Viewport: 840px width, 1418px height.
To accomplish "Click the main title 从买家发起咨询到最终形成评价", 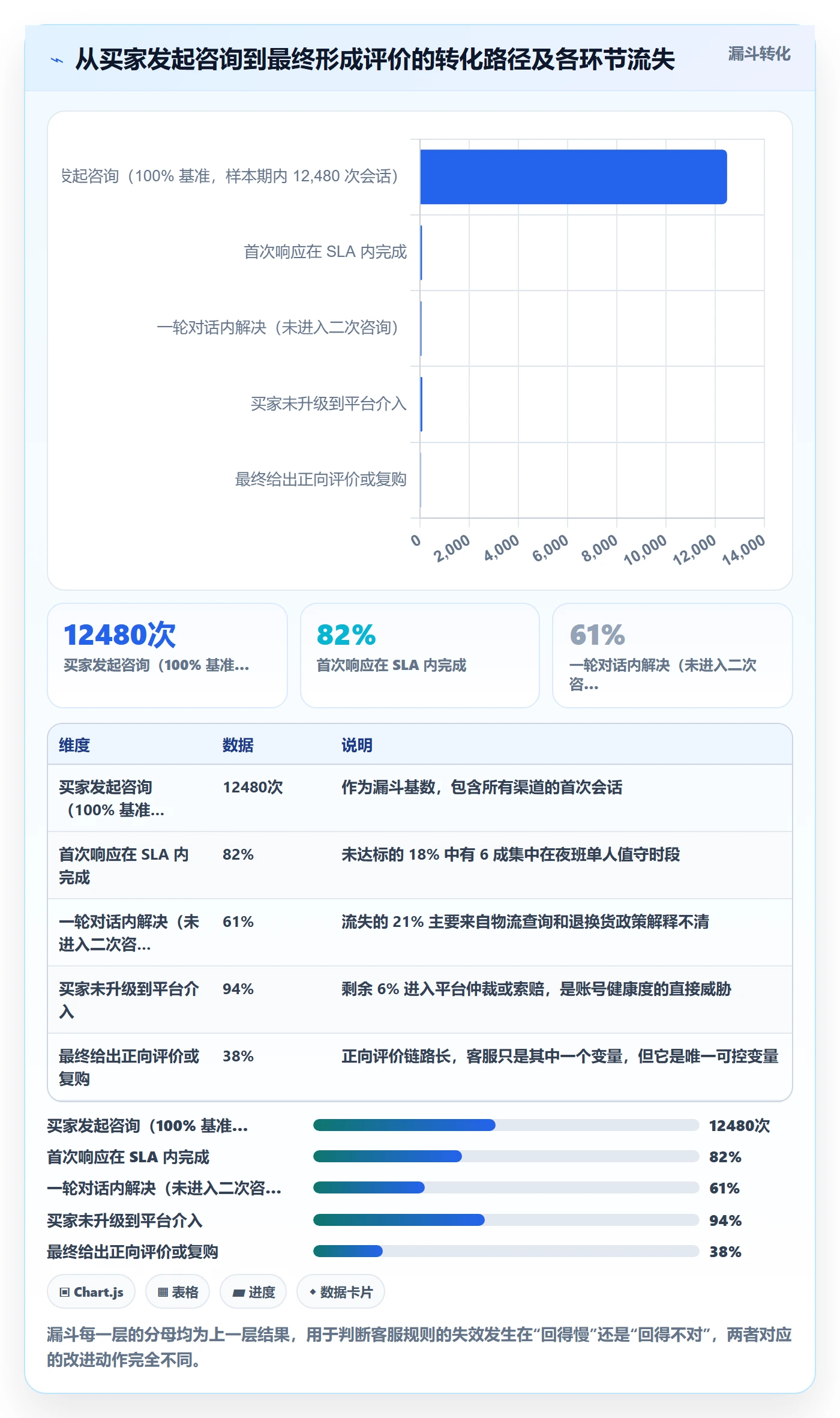I will pyautogui.click(x=375, y=59).
